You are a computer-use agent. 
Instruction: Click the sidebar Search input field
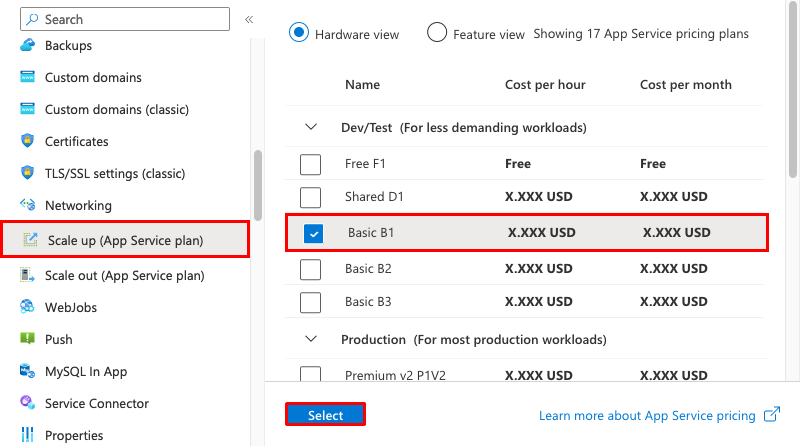[x=130, y=19]
